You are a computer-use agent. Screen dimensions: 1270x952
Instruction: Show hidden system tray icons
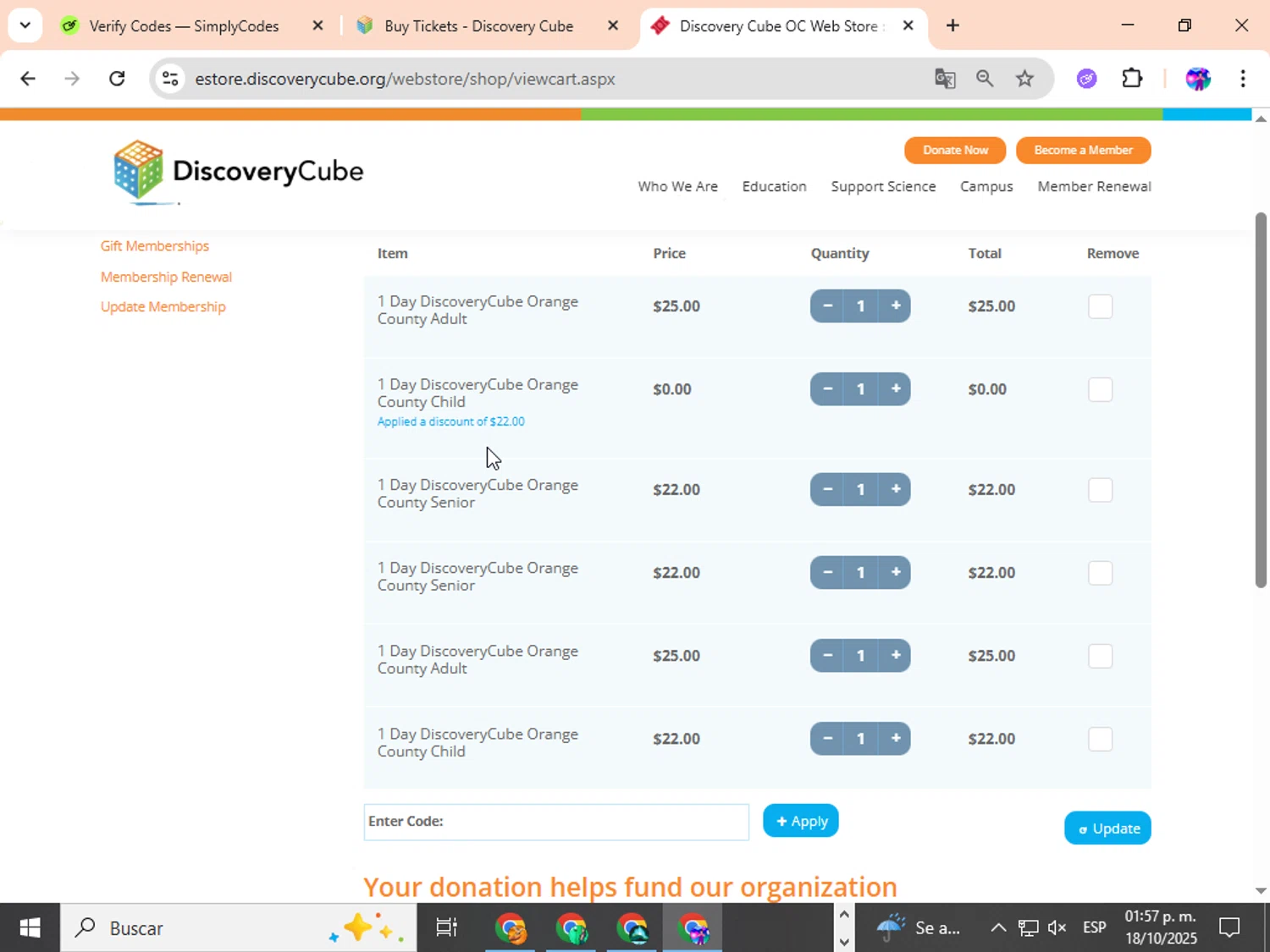pos(998,928)
